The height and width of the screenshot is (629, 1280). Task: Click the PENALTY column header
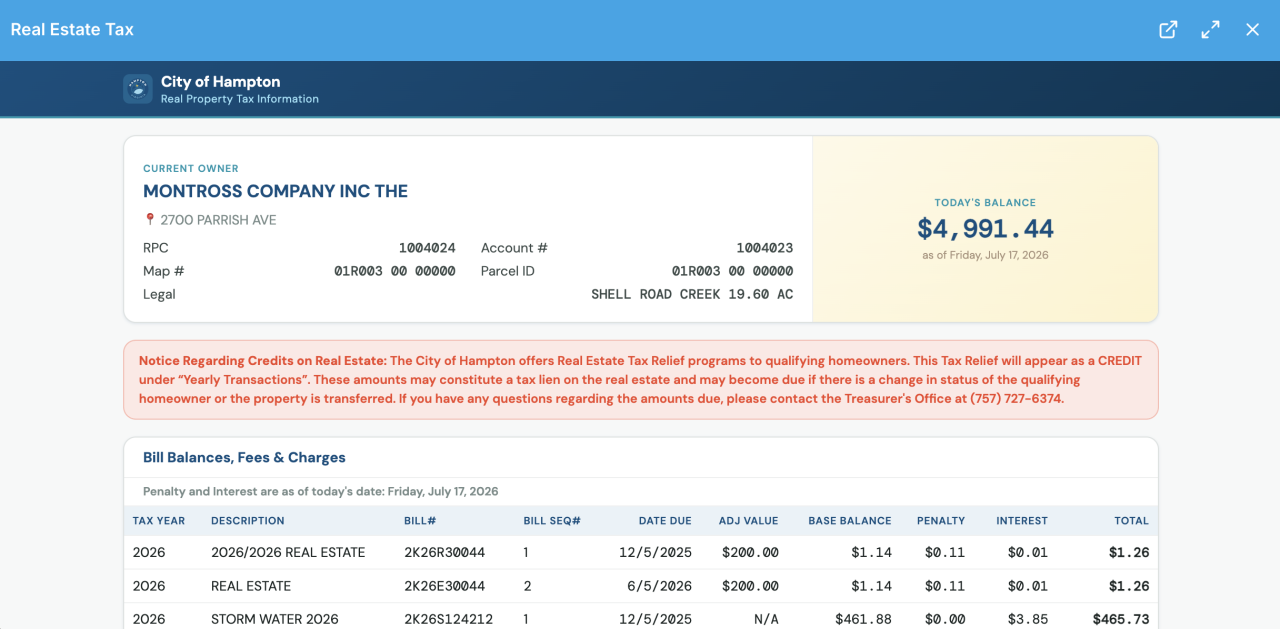[x=941, y=521]
